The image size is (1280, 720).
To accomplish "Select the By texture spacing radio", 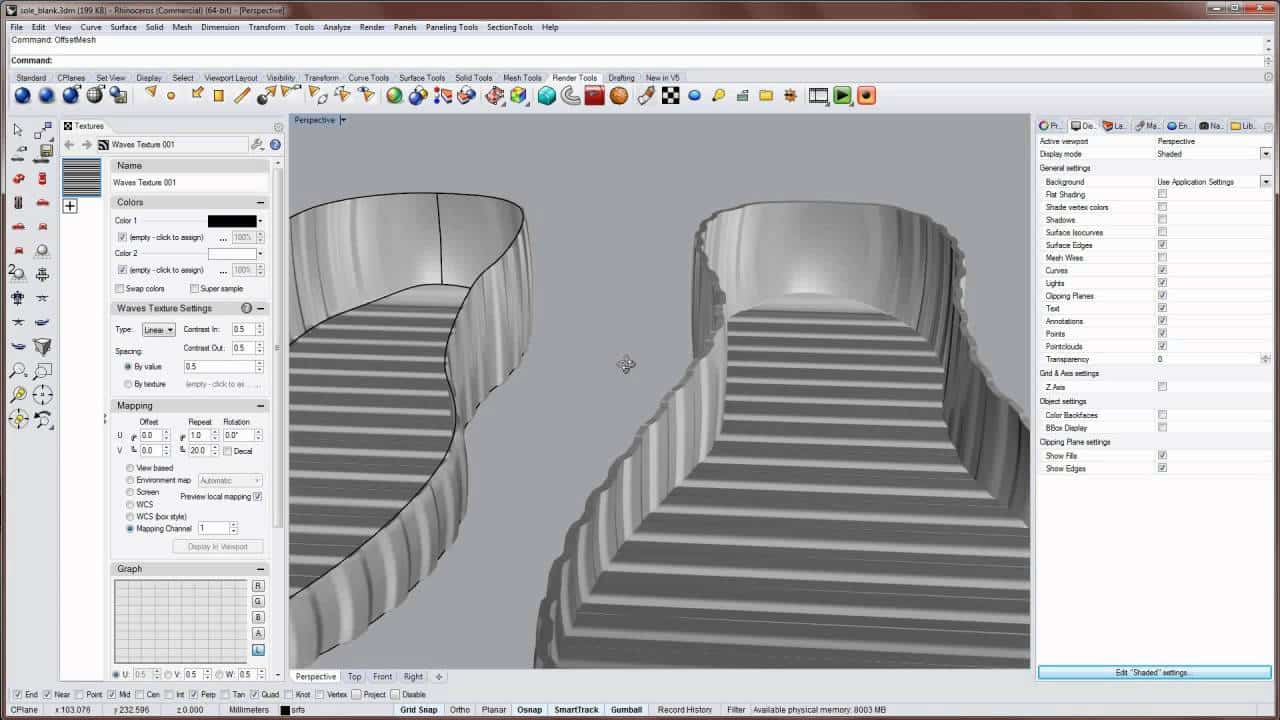I will click(128, 384).
